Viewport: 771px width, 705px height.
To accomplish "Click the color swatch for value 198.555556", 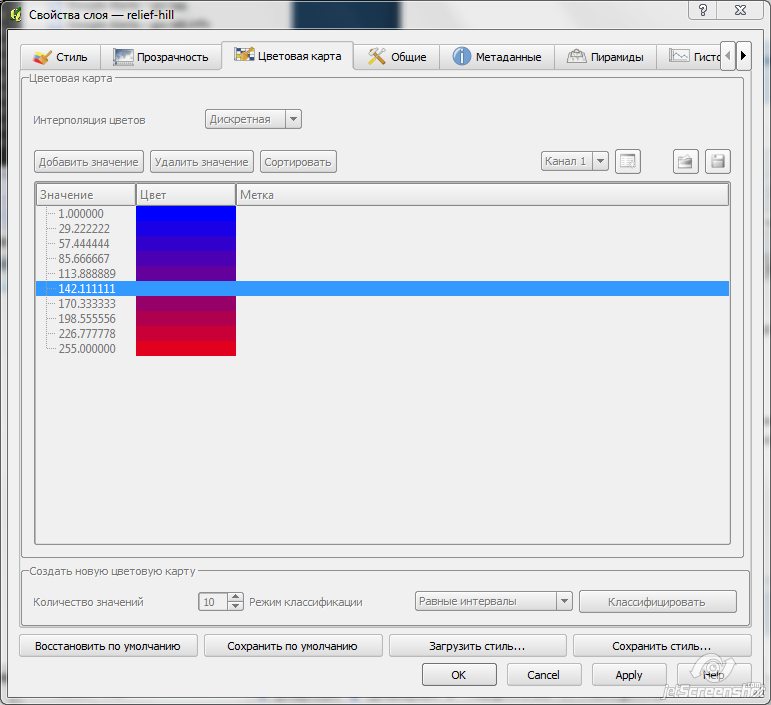I will click(x=186, y=319).
